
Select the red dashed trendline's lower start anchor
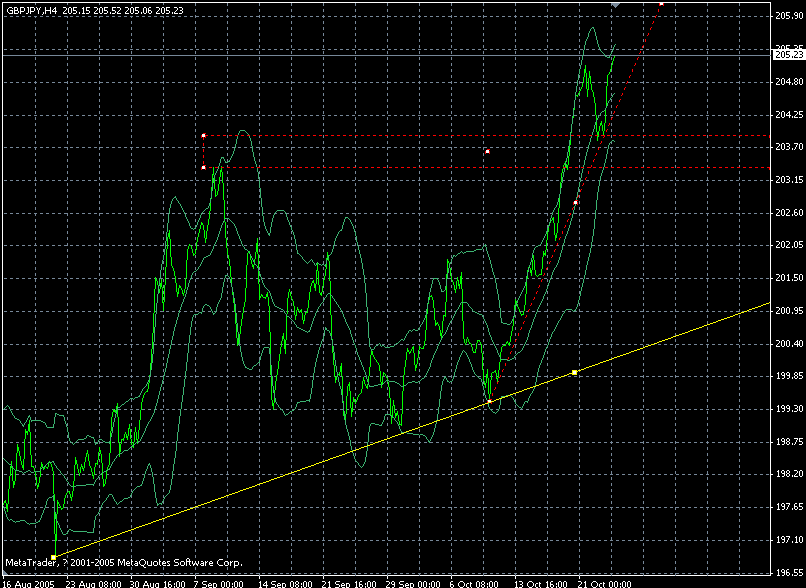(489, 401)
